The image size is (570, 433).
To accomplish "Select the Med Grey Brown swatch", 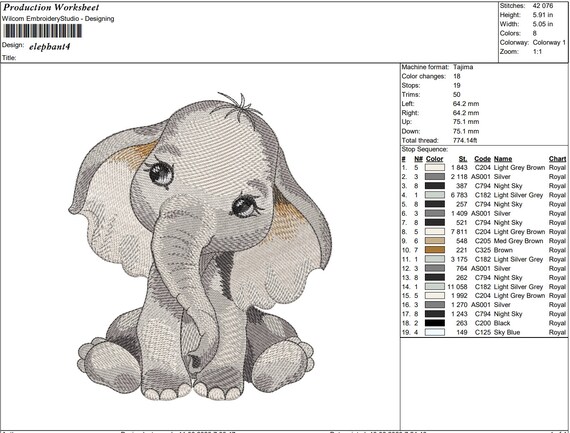I will coord(435,241).
